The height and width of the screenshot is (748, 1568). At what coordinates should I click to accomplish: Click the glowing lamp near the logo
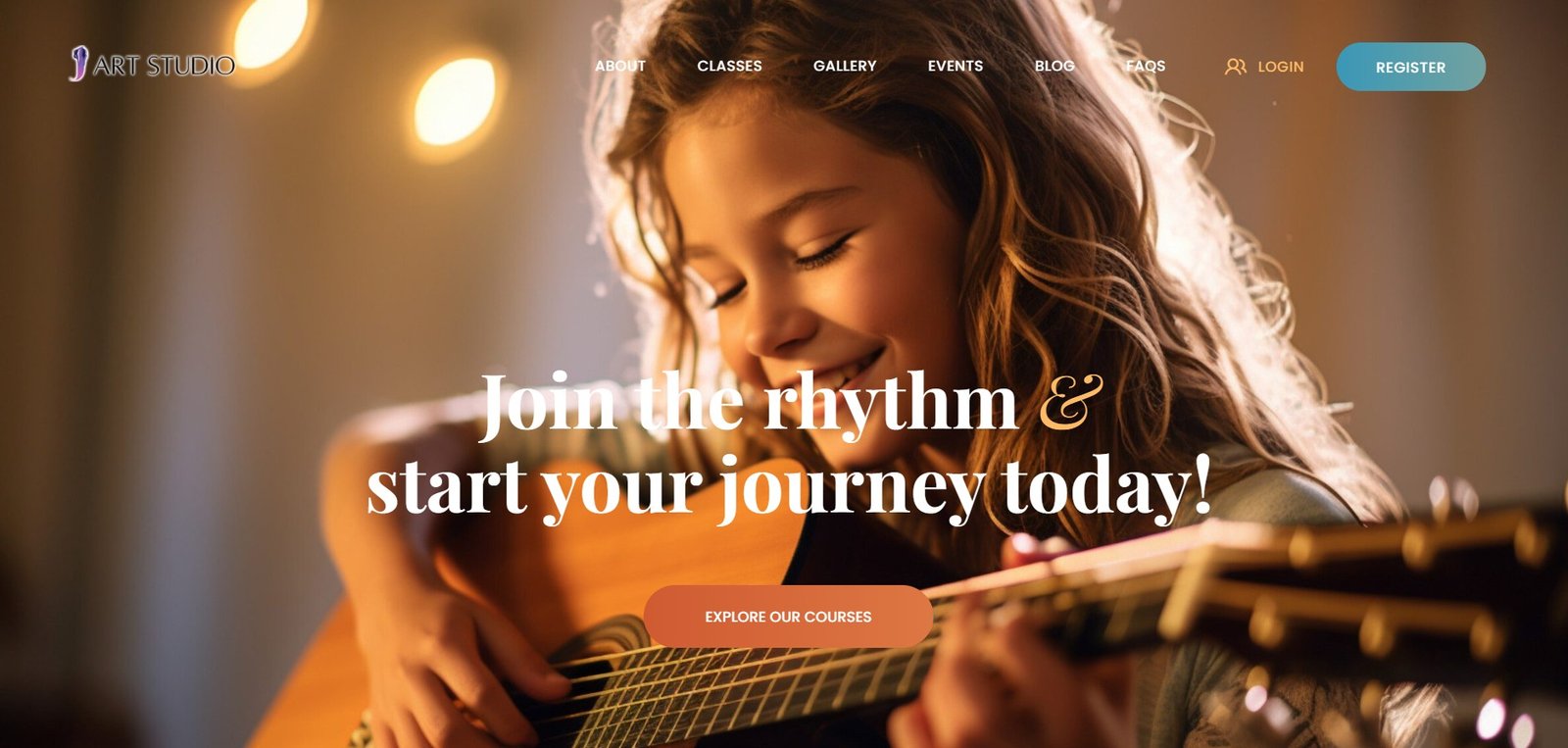pos(270,34)
